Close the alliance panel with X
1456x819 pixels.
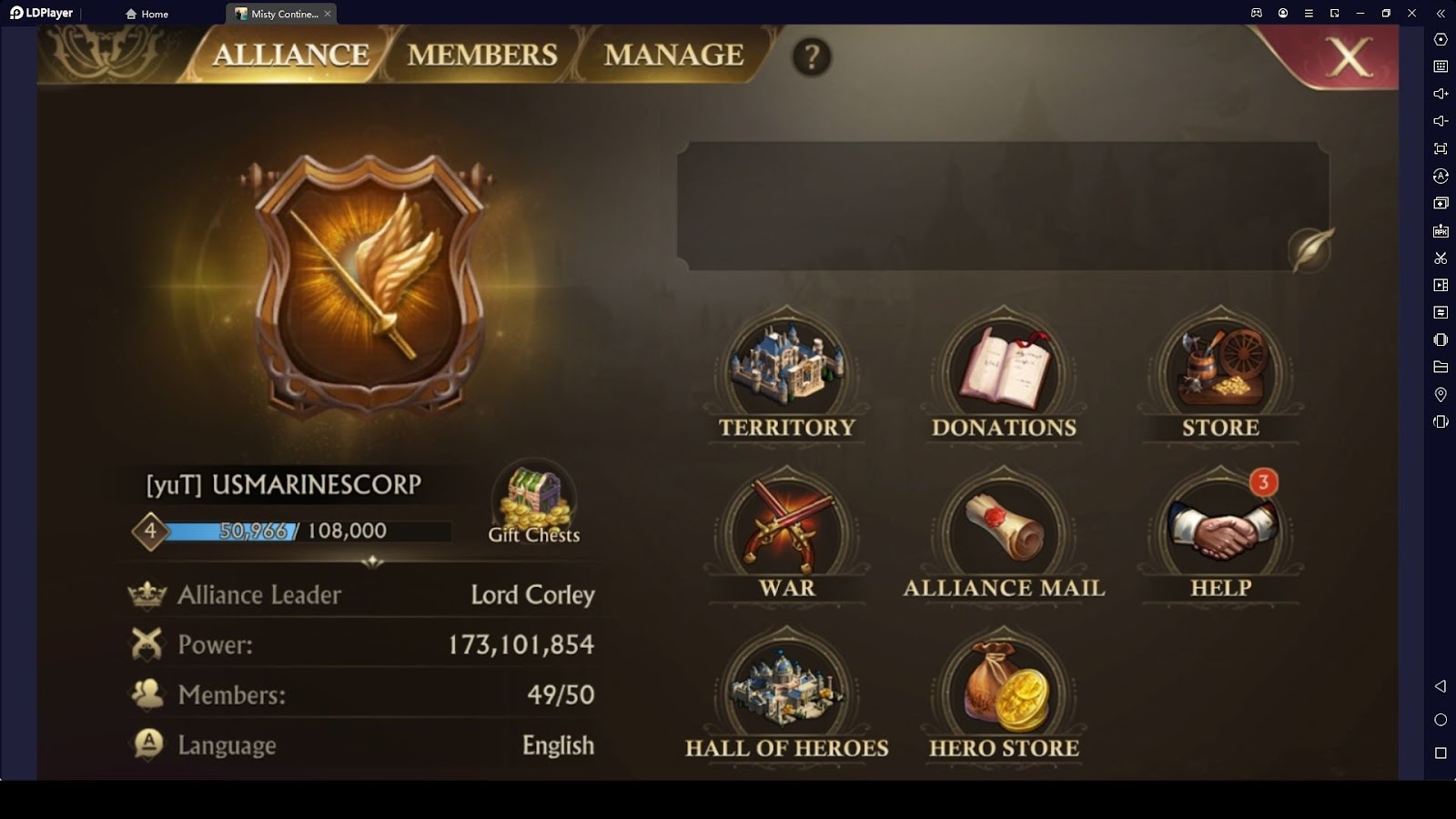click(1348, 57)
